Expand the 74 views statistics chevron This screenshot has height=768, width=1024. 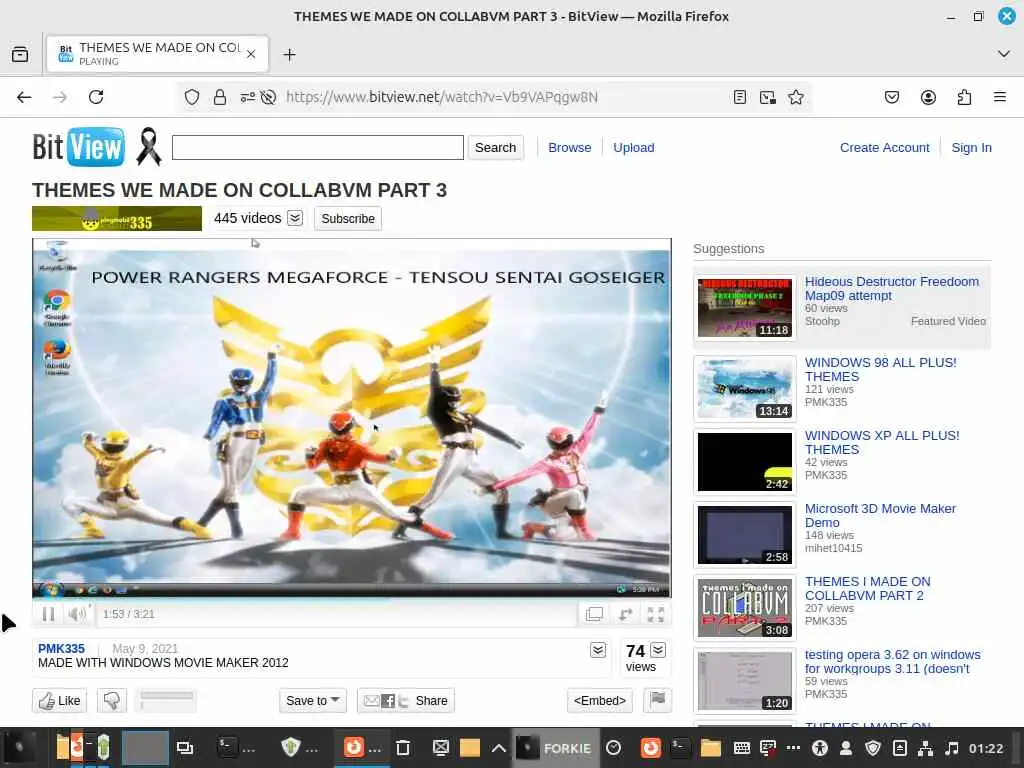(x=658, y=650)
